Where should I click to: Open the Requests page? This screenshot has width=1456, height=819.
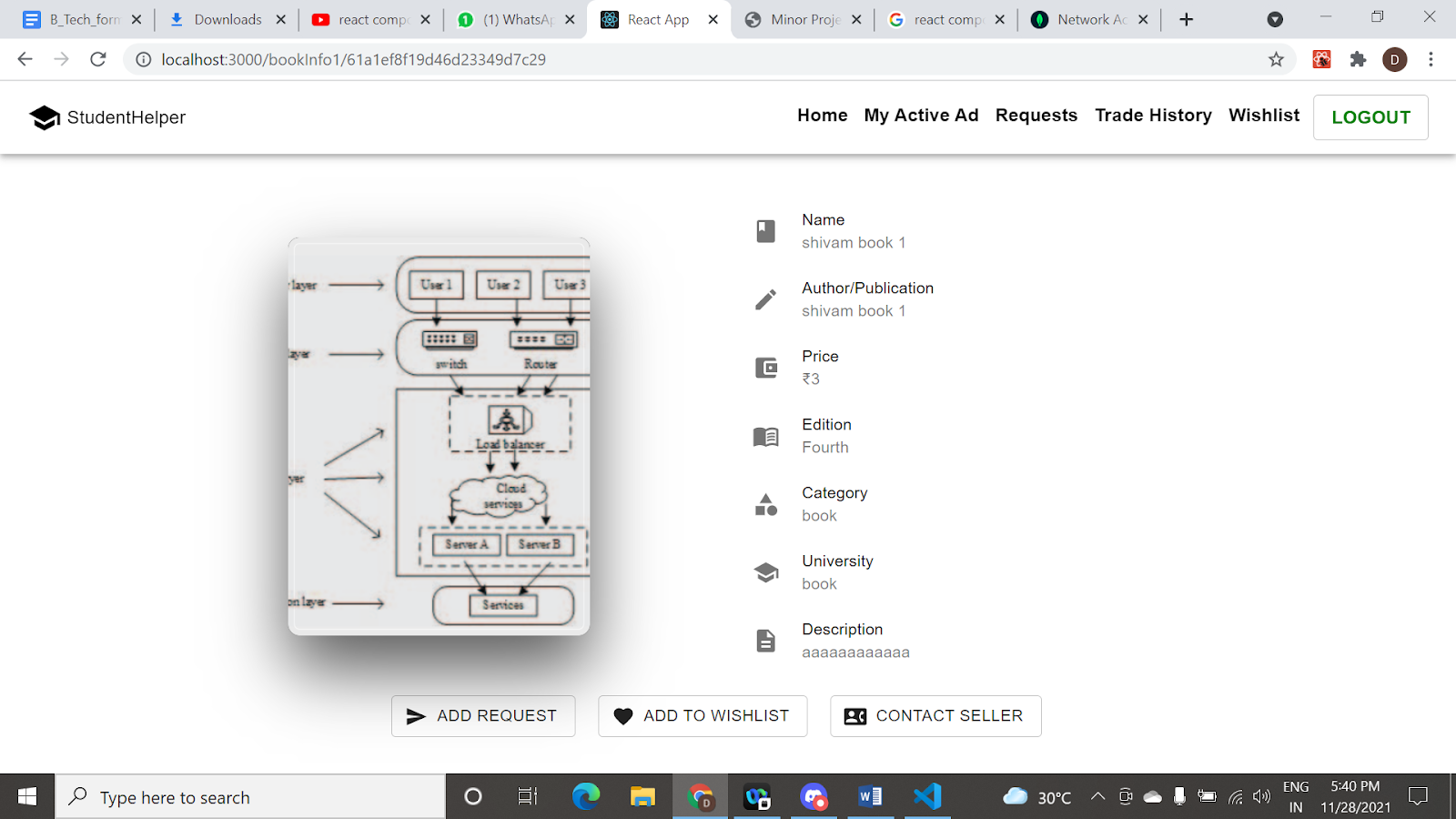(x=1036, y=116)
